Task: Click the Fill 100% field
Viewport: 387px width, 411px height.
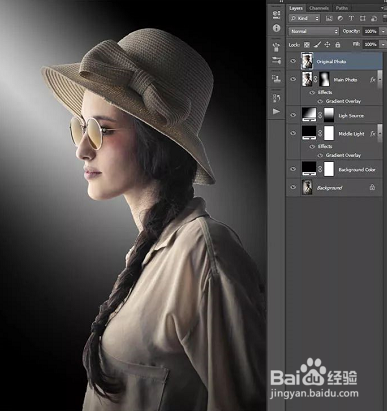Action: 371,44
